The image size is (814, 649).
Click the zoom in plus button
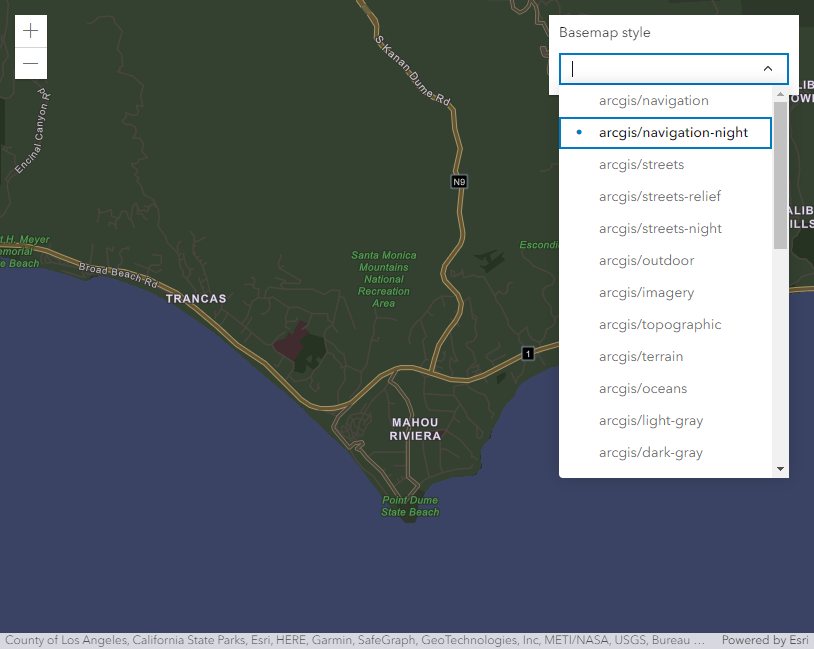(31, 31)
